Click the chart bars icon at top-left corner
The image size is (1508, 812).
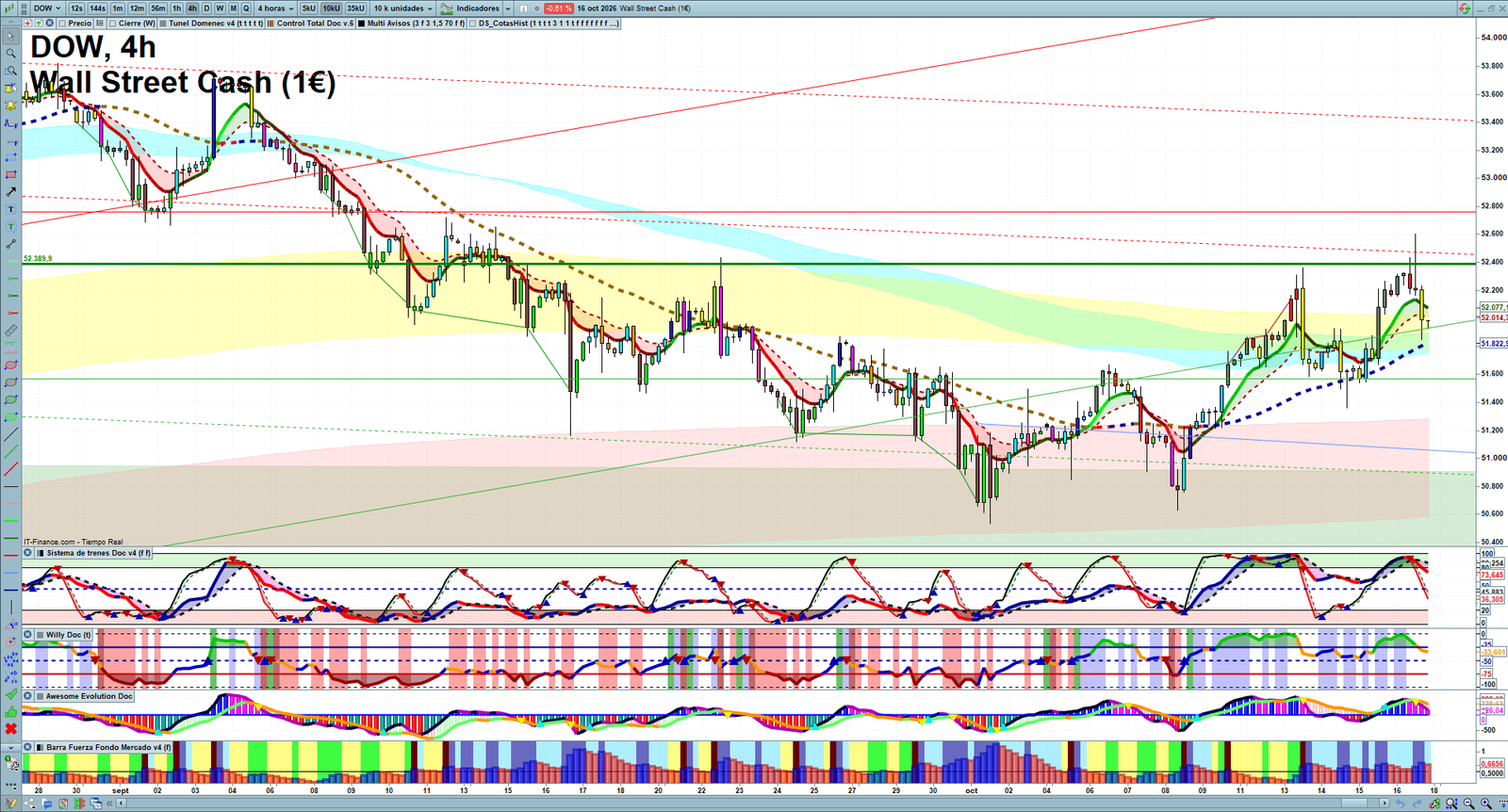[8, 8]
